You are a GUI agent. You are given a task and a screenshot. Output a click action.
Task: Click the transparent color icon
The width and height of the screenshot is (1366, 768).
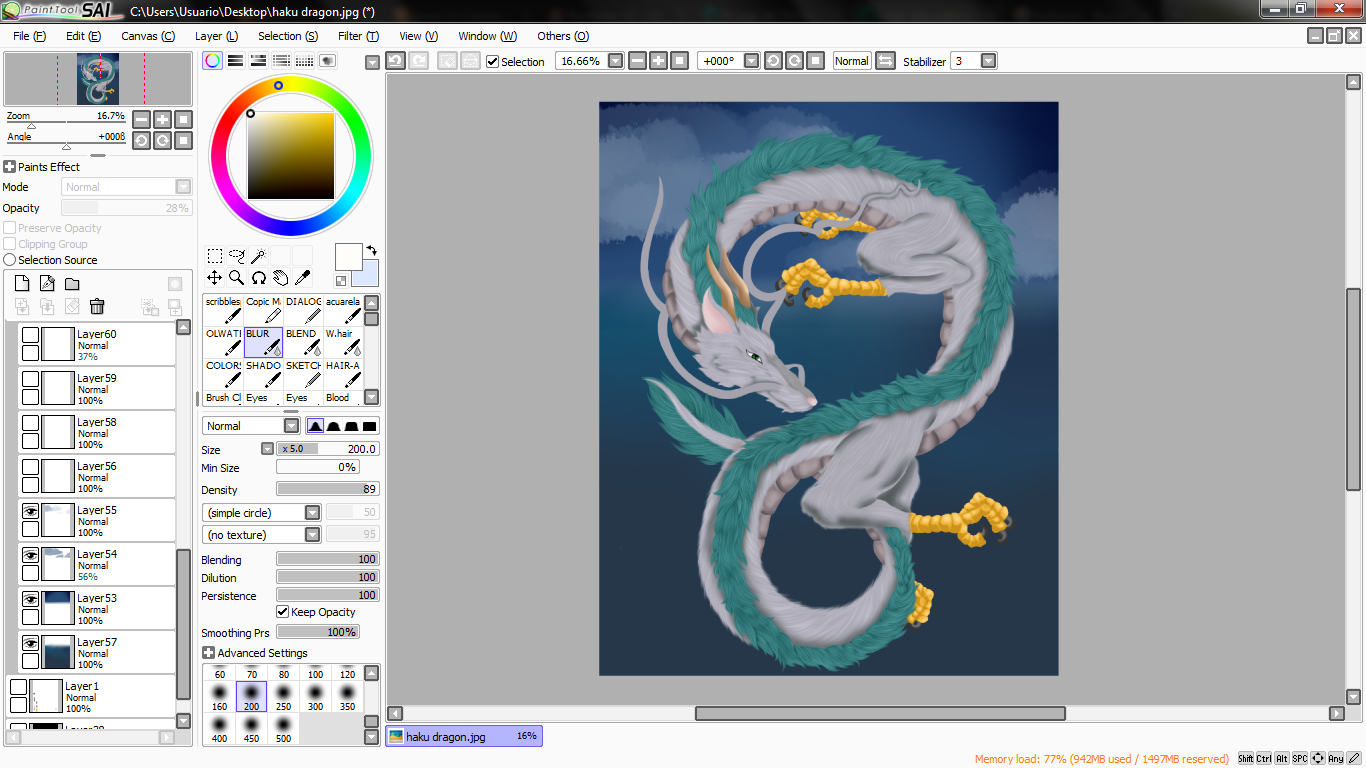tap(341, 281)
